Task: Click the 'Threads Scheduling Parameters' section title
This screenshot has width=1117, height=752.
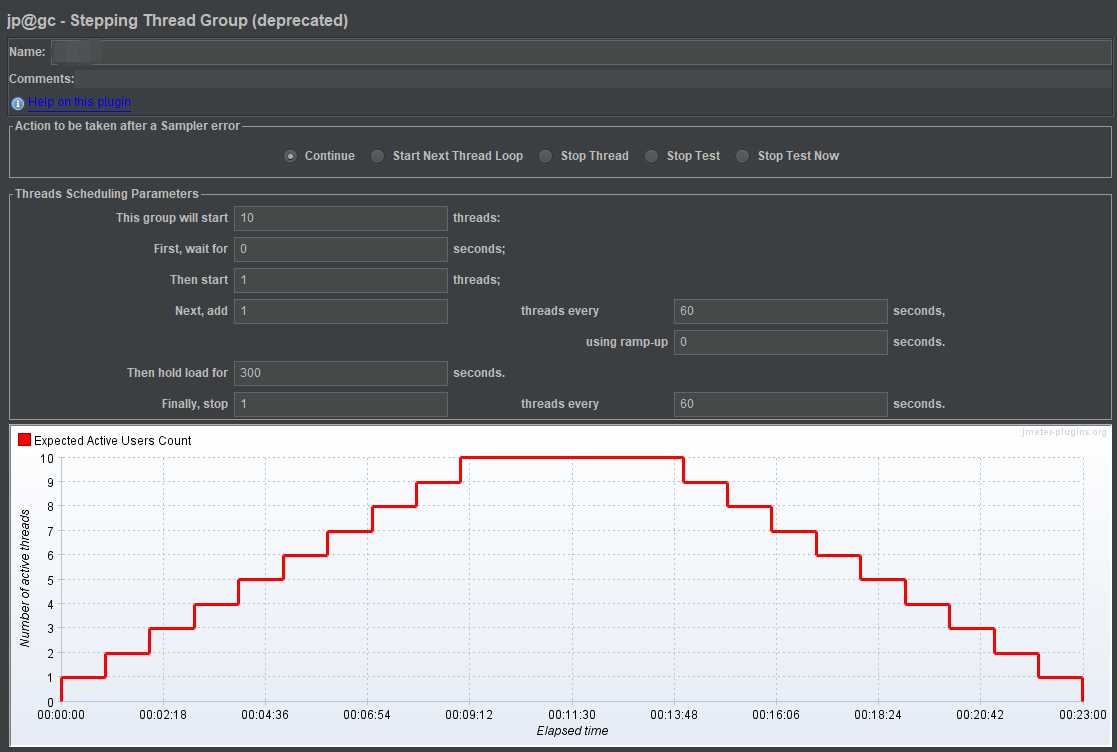Action: tap(107, 194)
